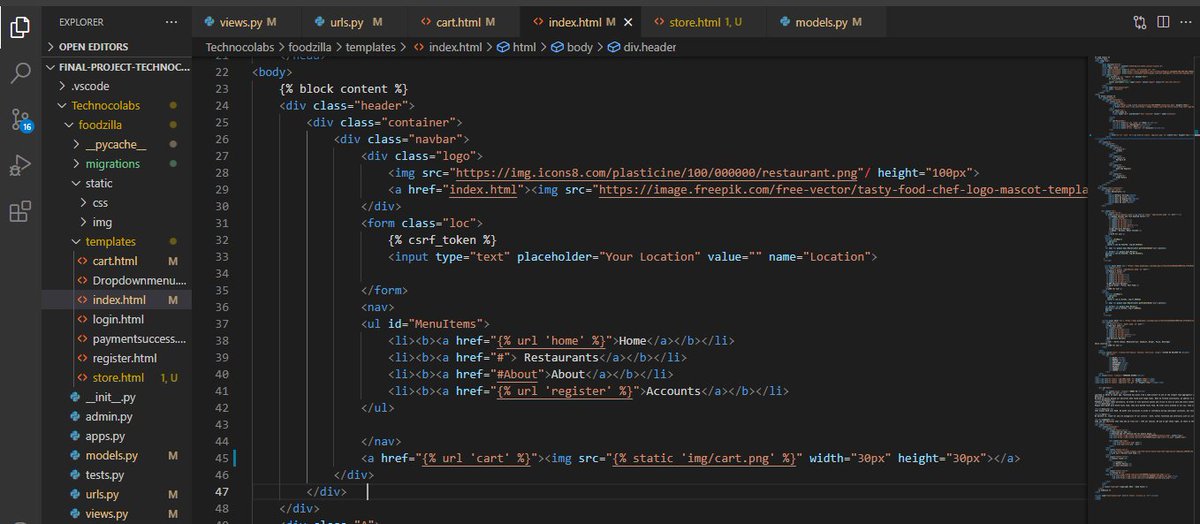
Task: Click the Open Changes icon in editor toolbar
Action: coord(1140,21)
